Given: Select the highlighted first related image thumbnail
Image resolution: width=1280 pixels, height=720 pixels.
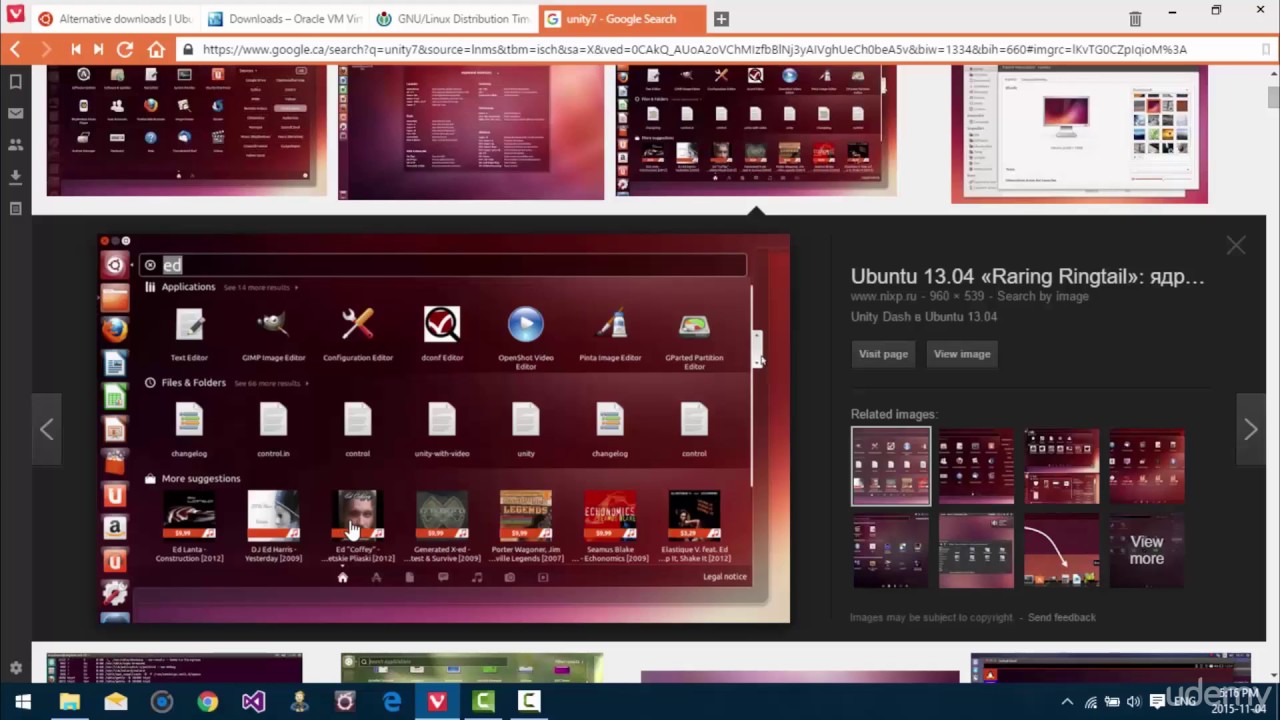Looking at the screenshot, I should coord(891,466).
